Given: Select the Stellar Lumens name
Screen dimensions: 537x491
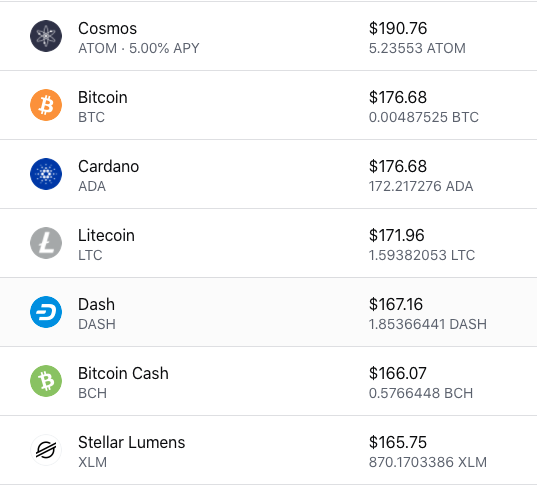Looking at the screenshot, I should [132, 442].
